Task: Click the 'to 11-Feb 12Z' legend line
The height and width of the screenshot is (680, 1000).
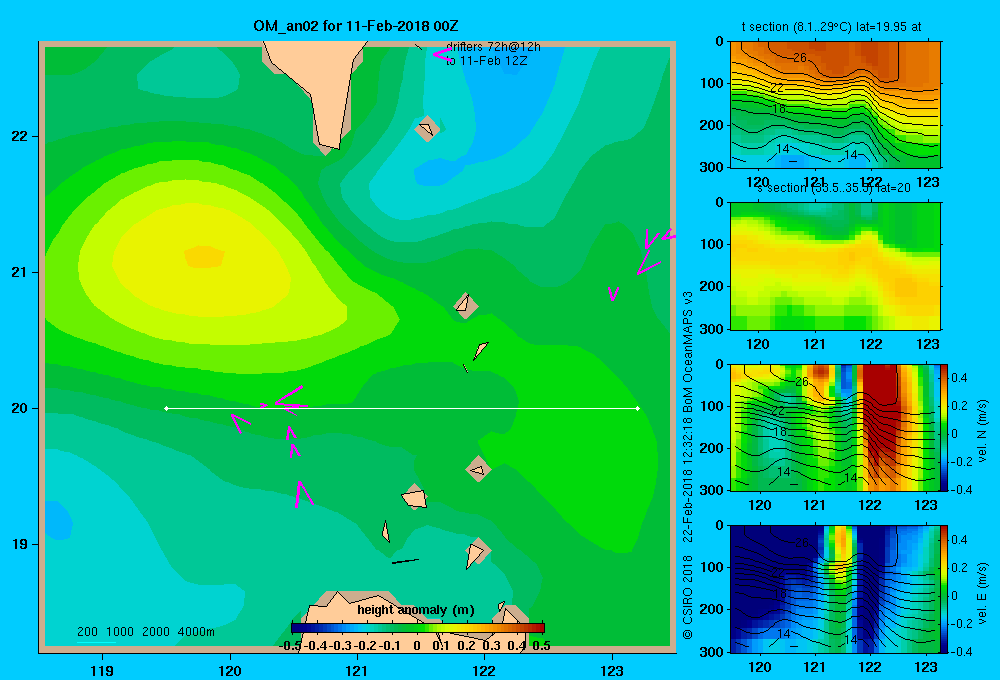Action: (x=486, y=61)
